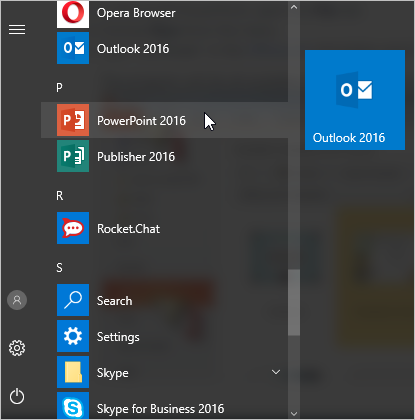Open the Opera Browser icon
The height and width of the screenshot is (420, 415).
(x=73, y=14)
